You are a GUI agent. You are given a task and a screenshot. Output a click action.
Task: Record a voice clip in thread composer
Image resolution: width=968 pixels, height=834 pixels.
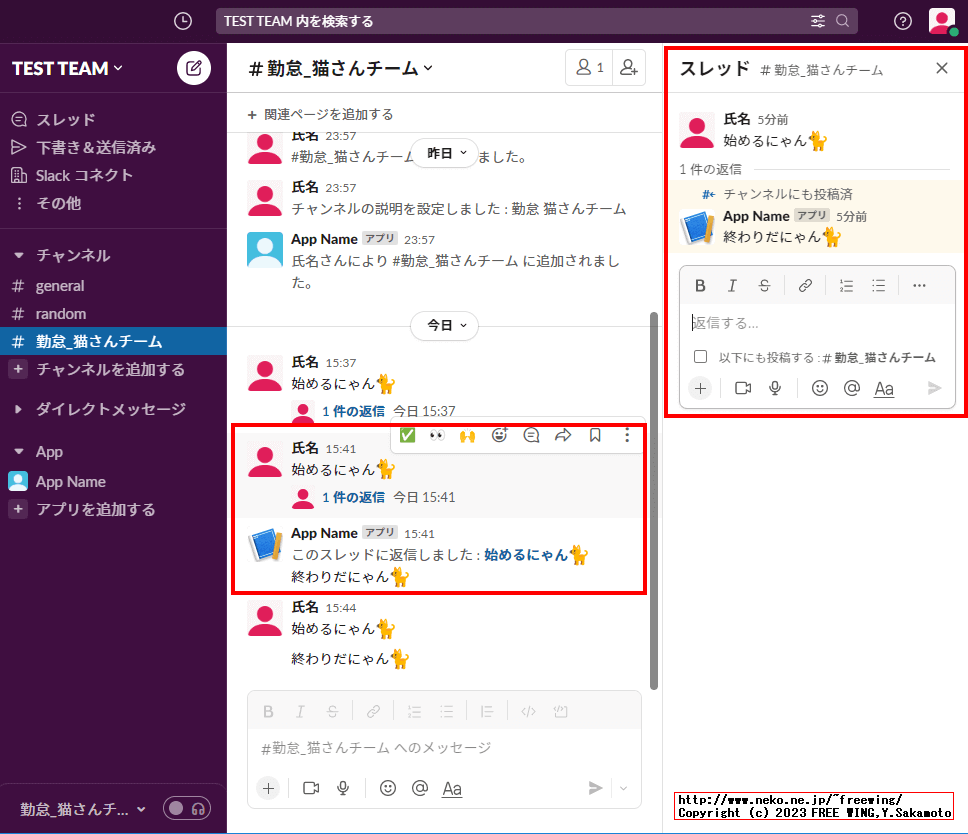point(774,388)
